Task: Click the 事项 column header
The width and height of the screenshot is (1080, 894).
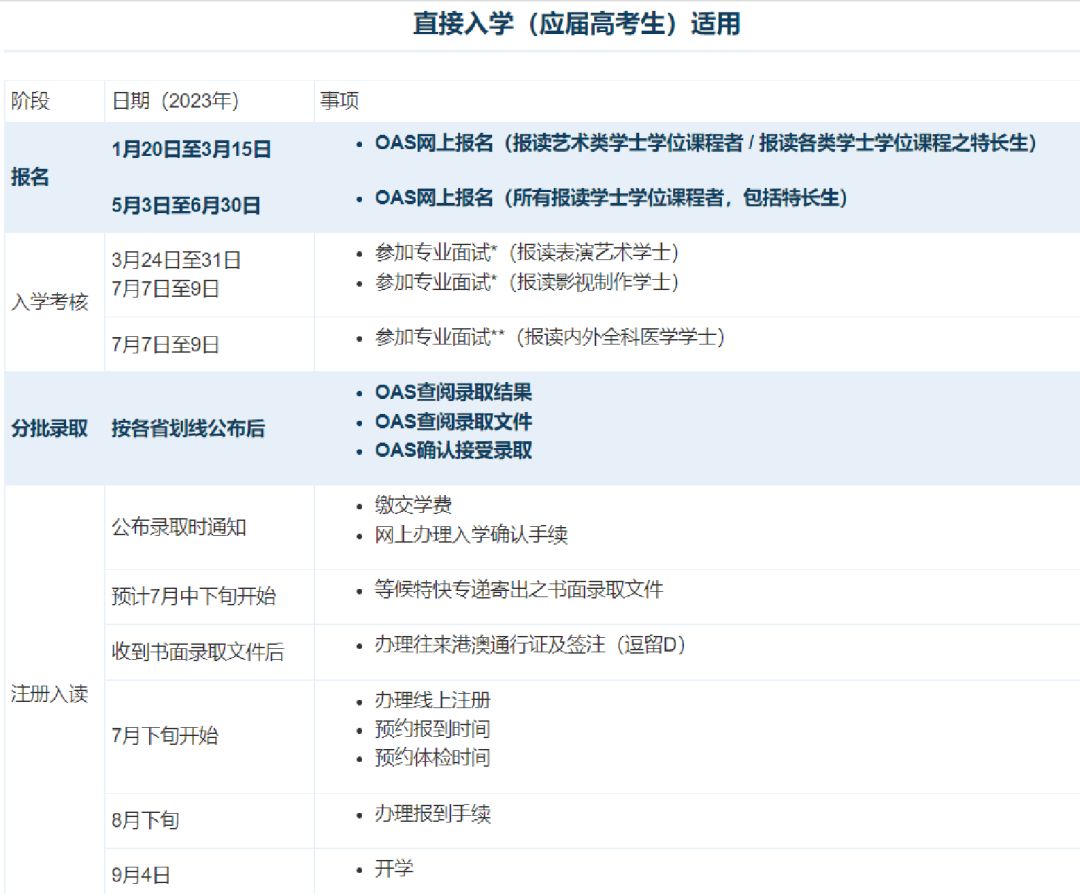Action: pyautogui.click(x=340, y=101)
